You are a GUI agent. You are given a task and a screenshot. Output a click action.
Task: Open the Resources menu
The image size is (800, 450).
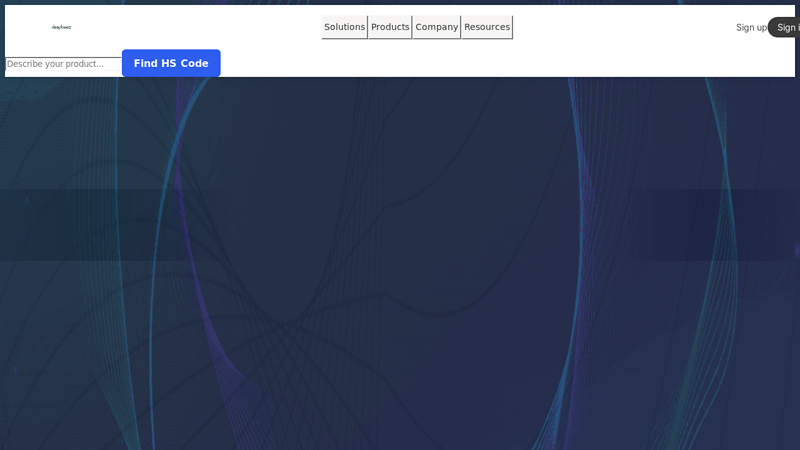point(487,27)
